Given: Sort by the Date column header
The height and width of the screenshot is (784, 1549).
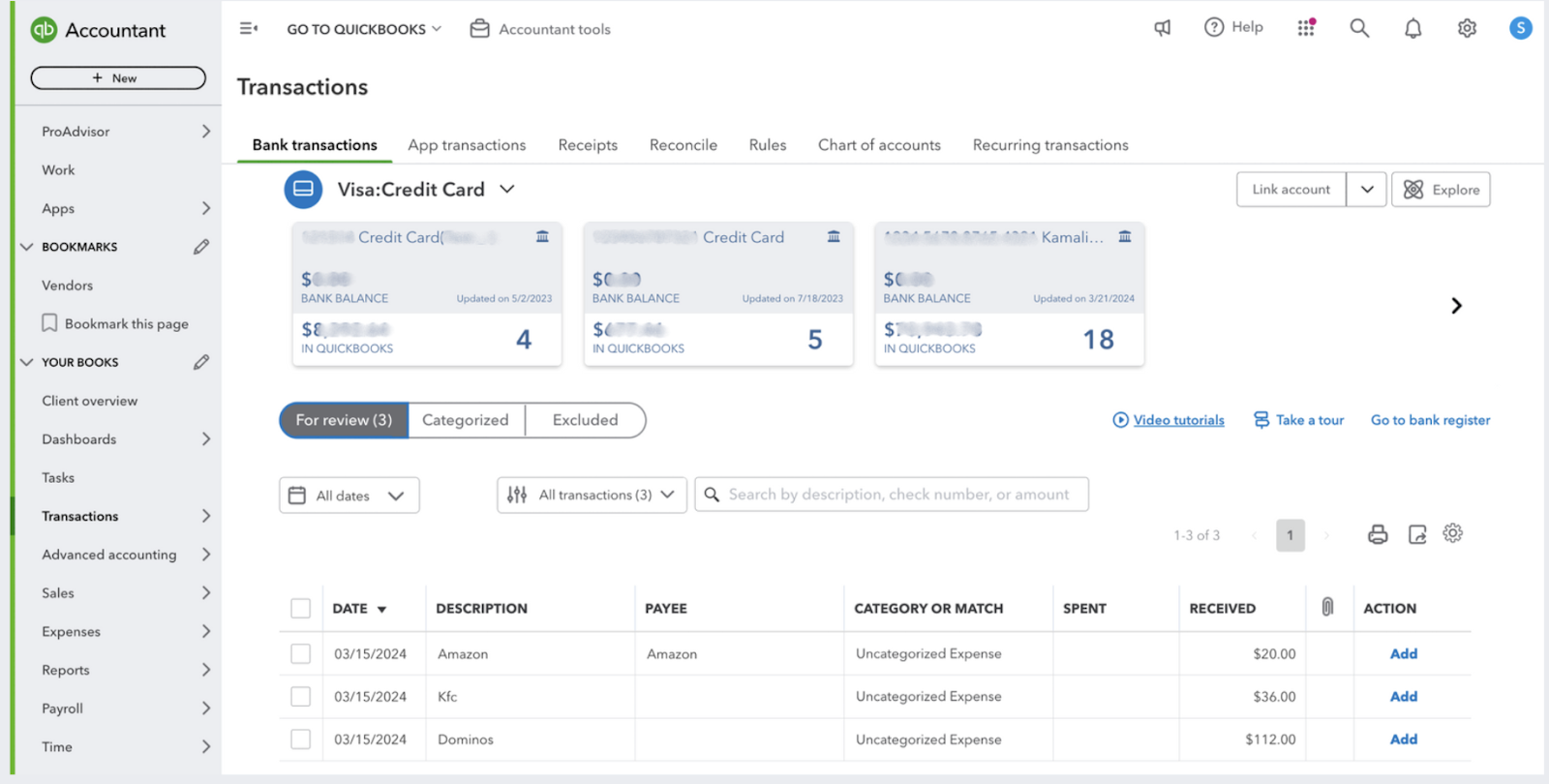Looking at the screenshot, I should (359, 608).
